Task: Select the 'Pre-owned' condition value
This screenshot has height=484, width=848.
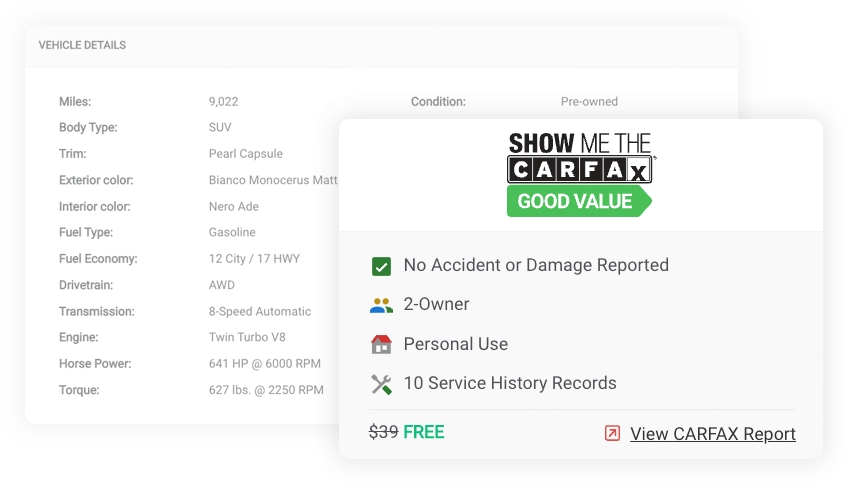Action: 589,102
